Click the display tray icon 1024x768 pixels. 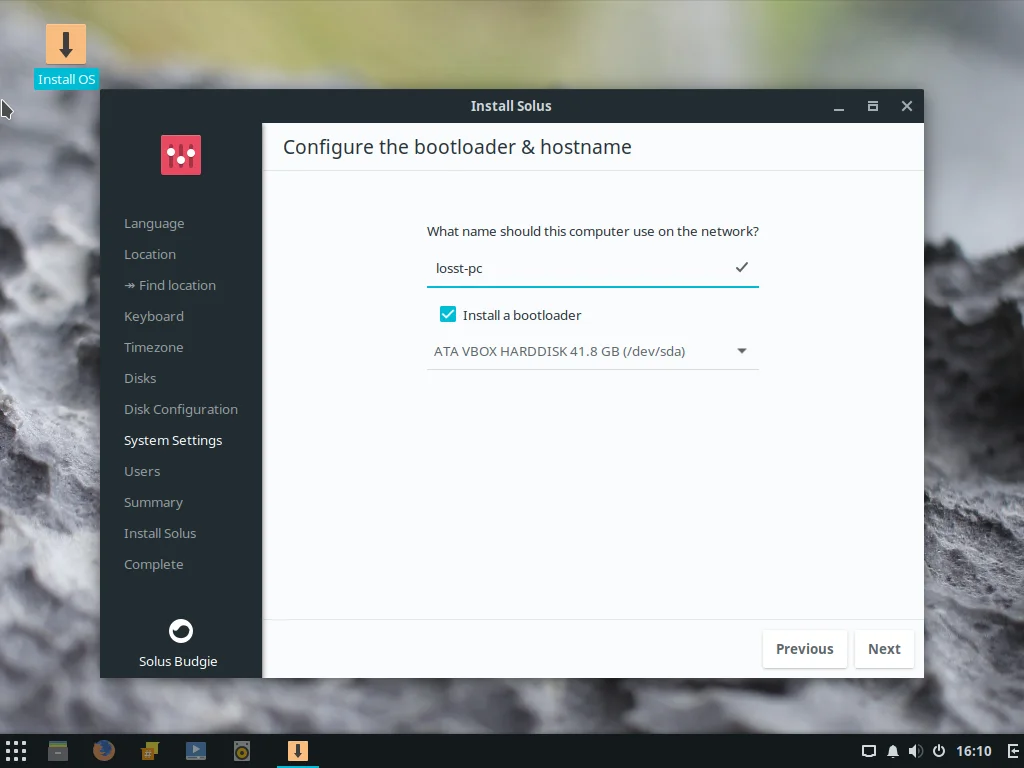coord(869,751)
